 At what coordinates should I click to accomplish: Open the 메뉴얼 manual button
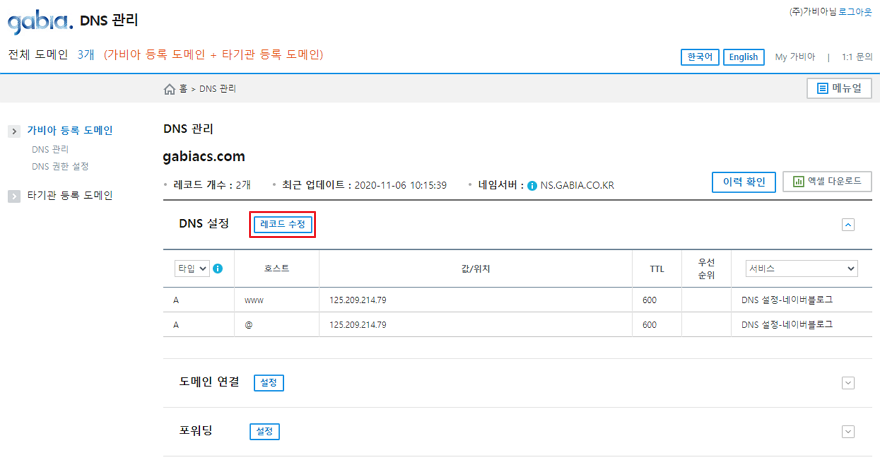(839, 89)
